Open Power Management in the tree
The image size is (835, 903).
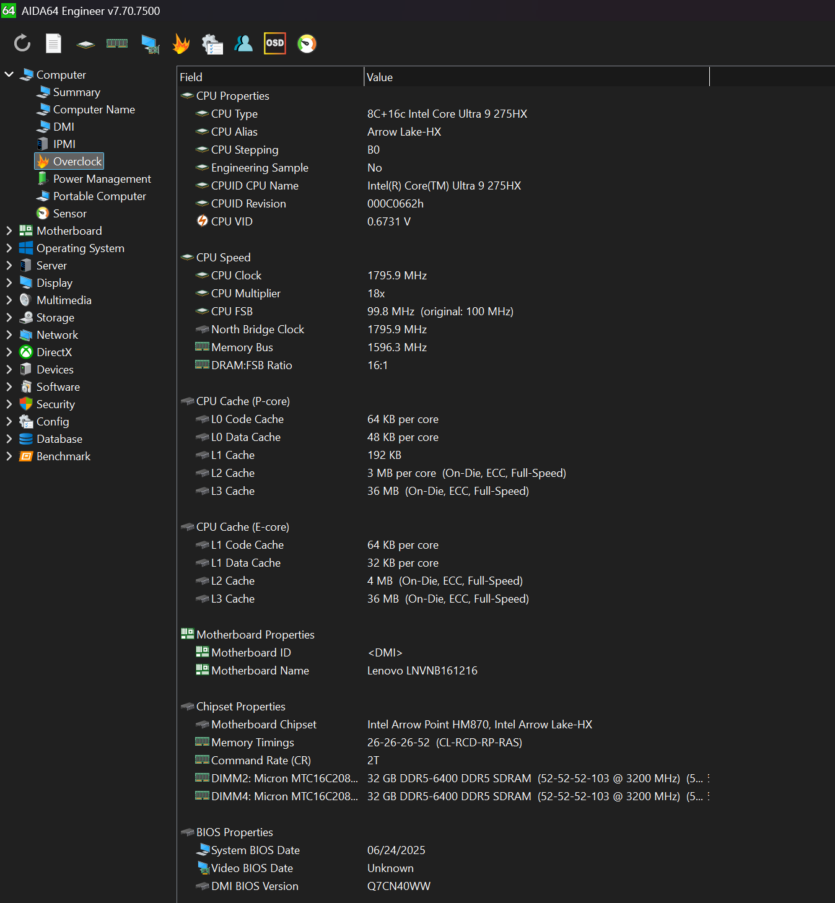tap(102, 179)
